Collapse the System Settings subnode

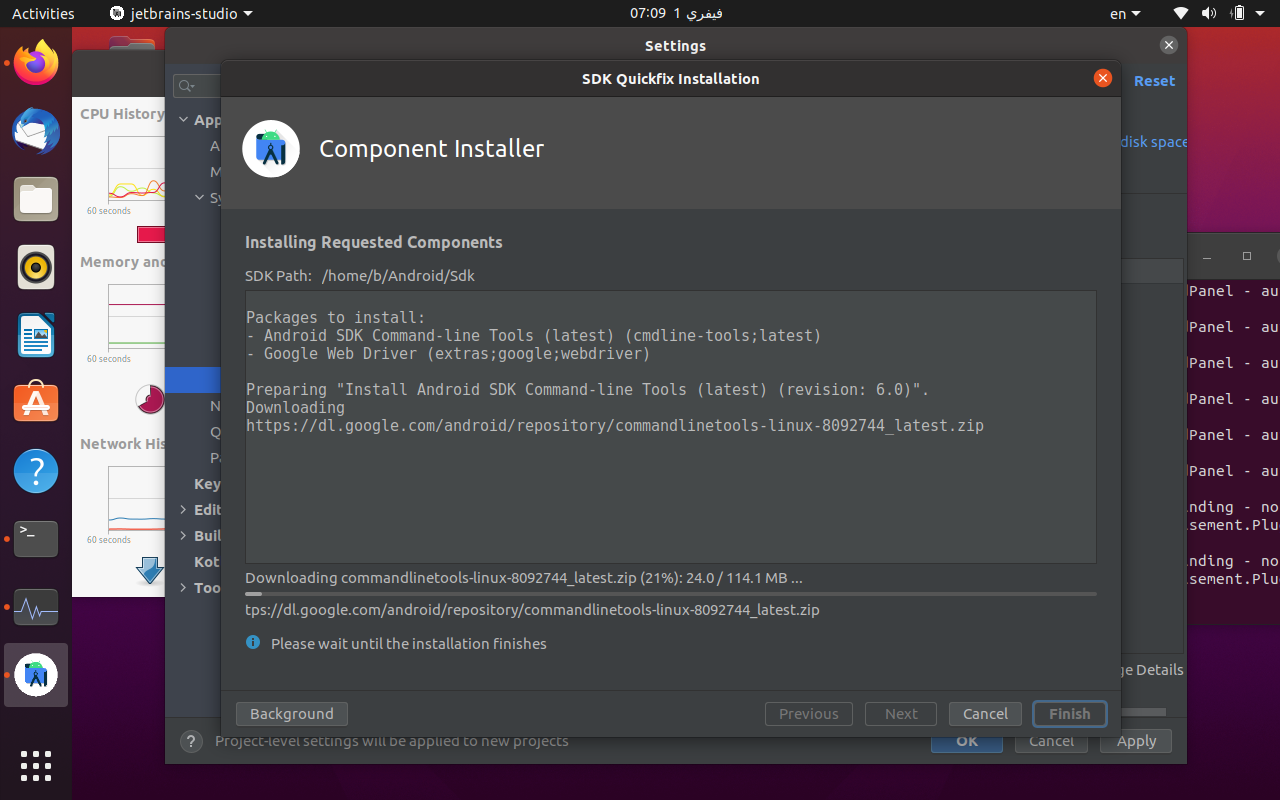(200, 198)
